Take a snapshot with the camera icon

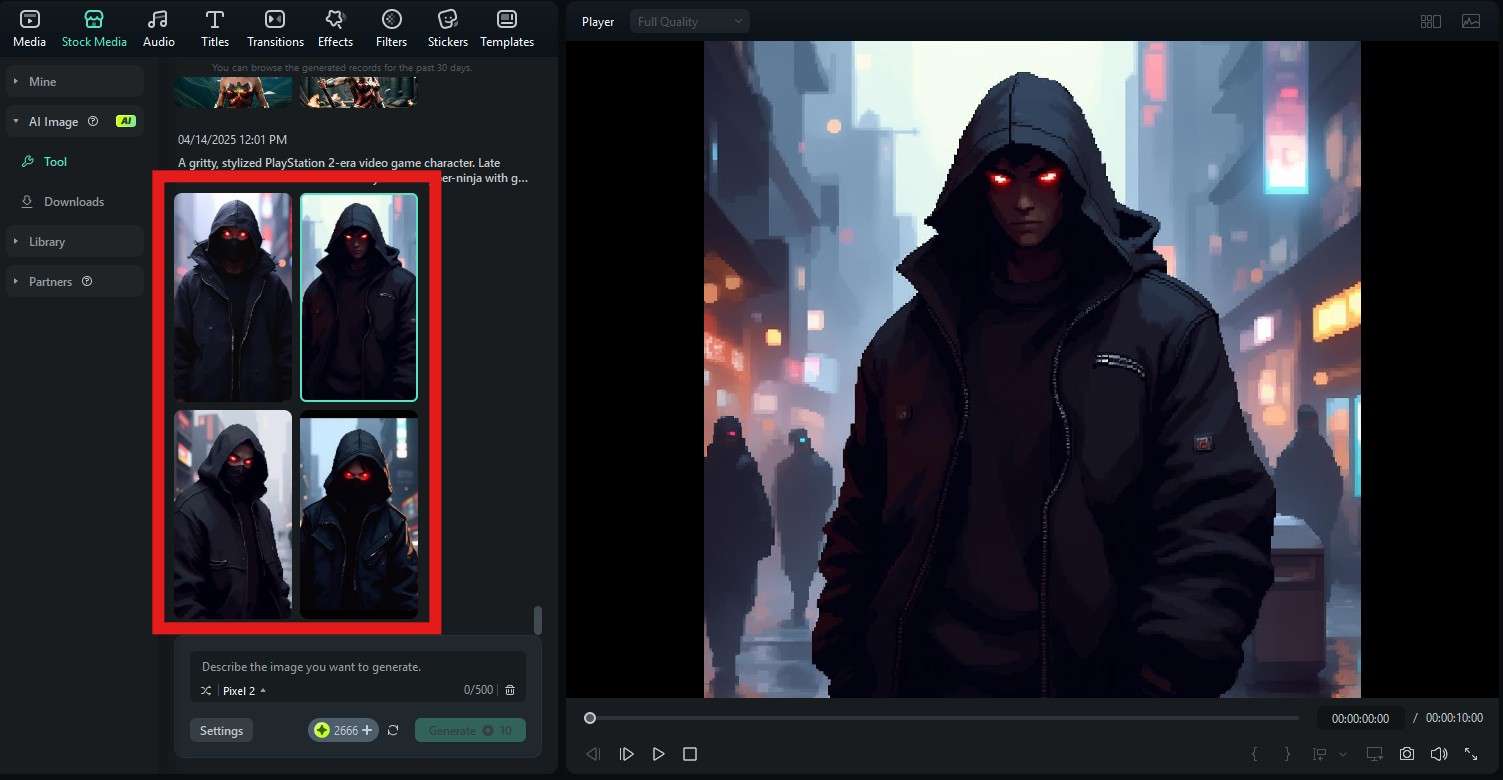click(x=1407, y=754)
